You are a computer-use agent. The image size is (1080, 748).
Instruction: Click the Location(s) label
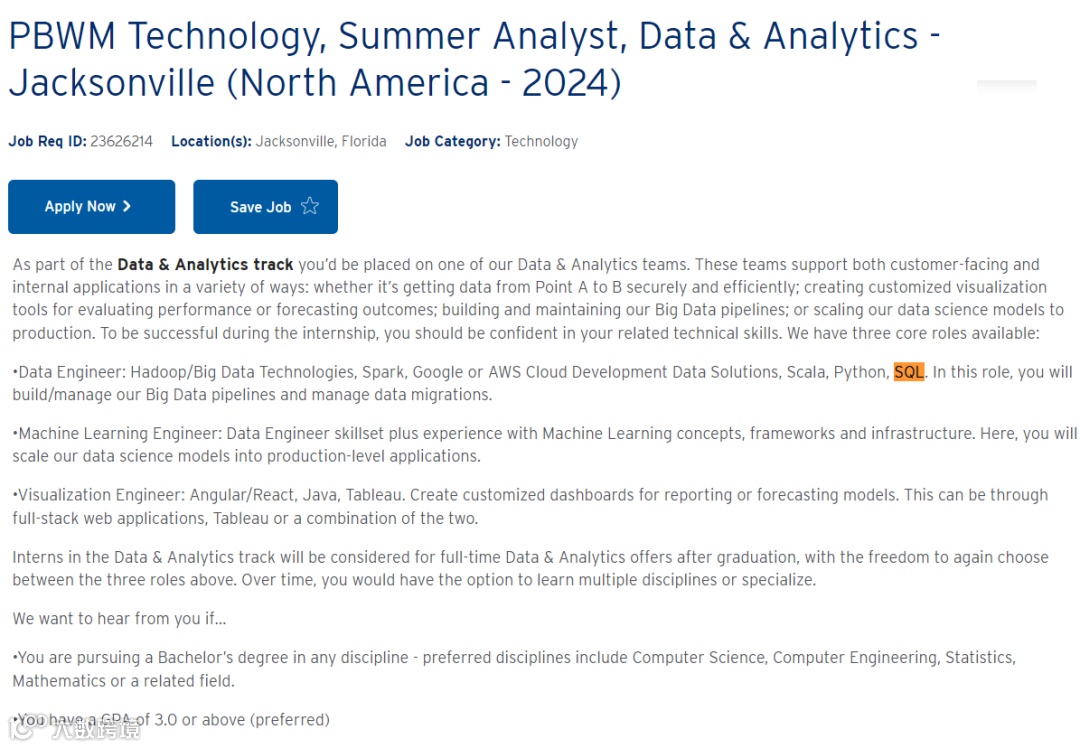point(211,142)
